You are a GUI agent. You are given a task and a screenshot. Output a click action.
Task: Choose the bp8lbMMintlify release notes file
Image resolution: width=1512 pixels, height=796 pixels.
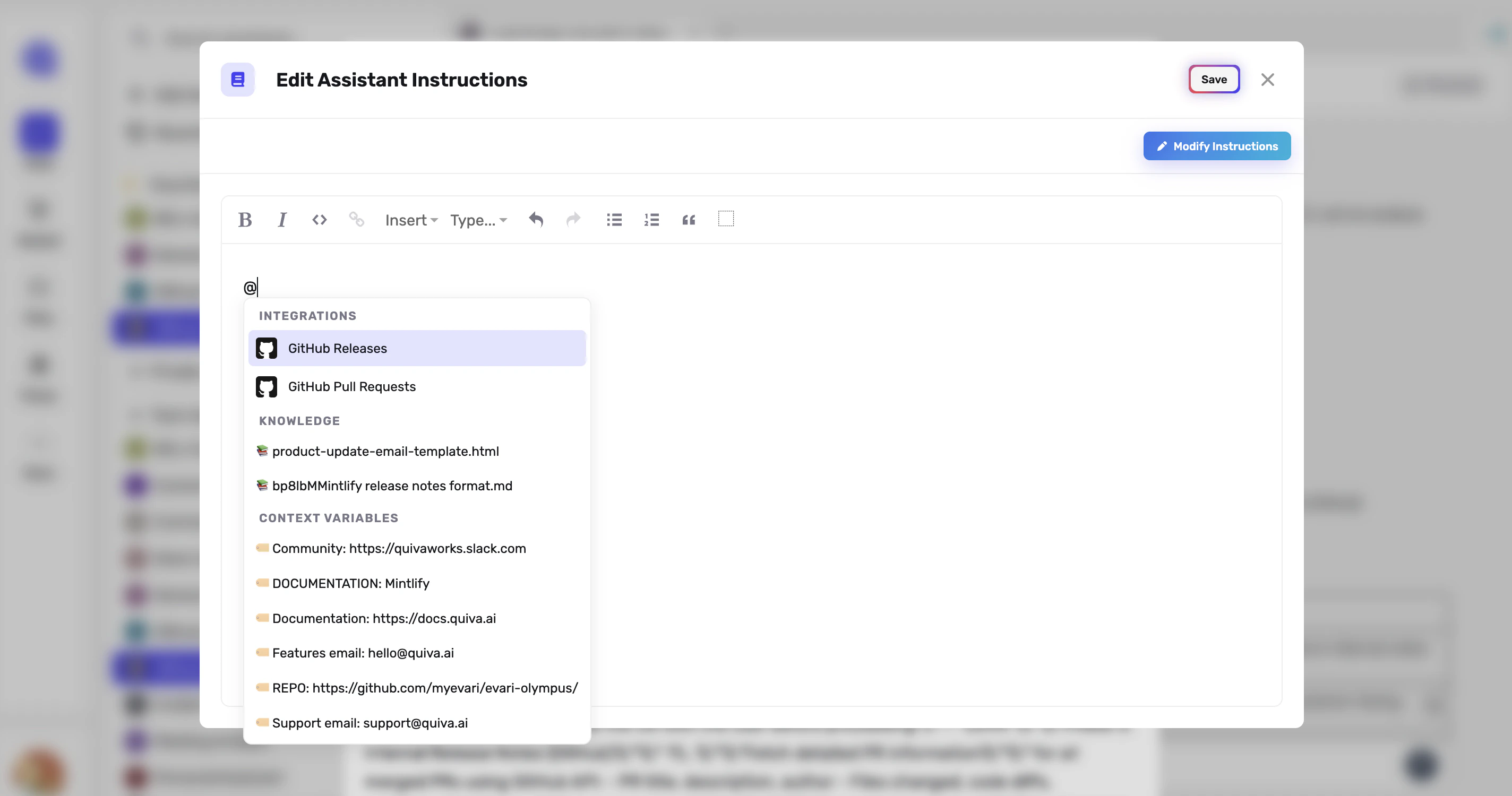pyautogui.click(x=392, y=486)
